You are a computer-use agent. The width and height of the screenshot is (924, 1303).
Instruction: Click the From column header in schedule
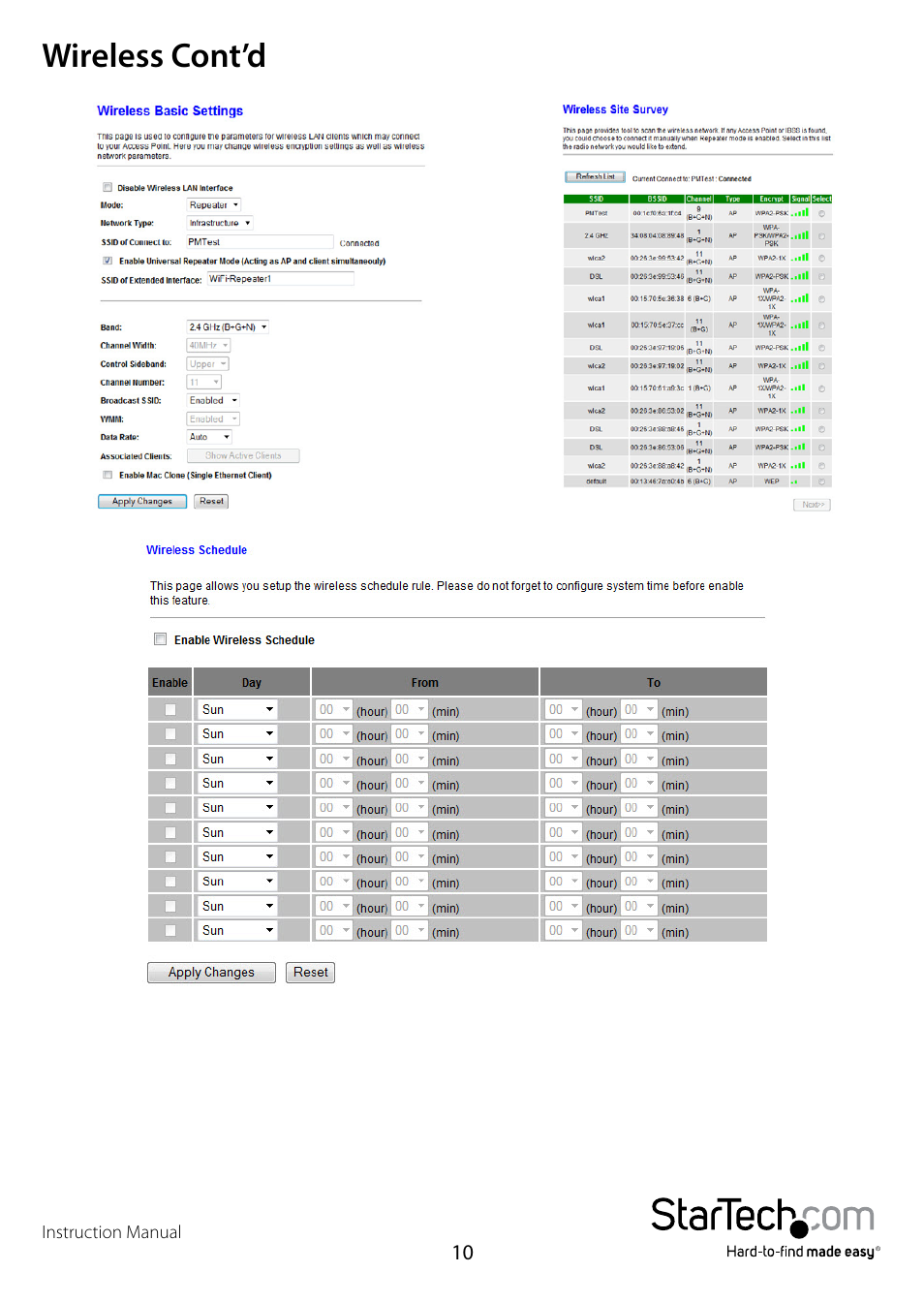(425, 683)
